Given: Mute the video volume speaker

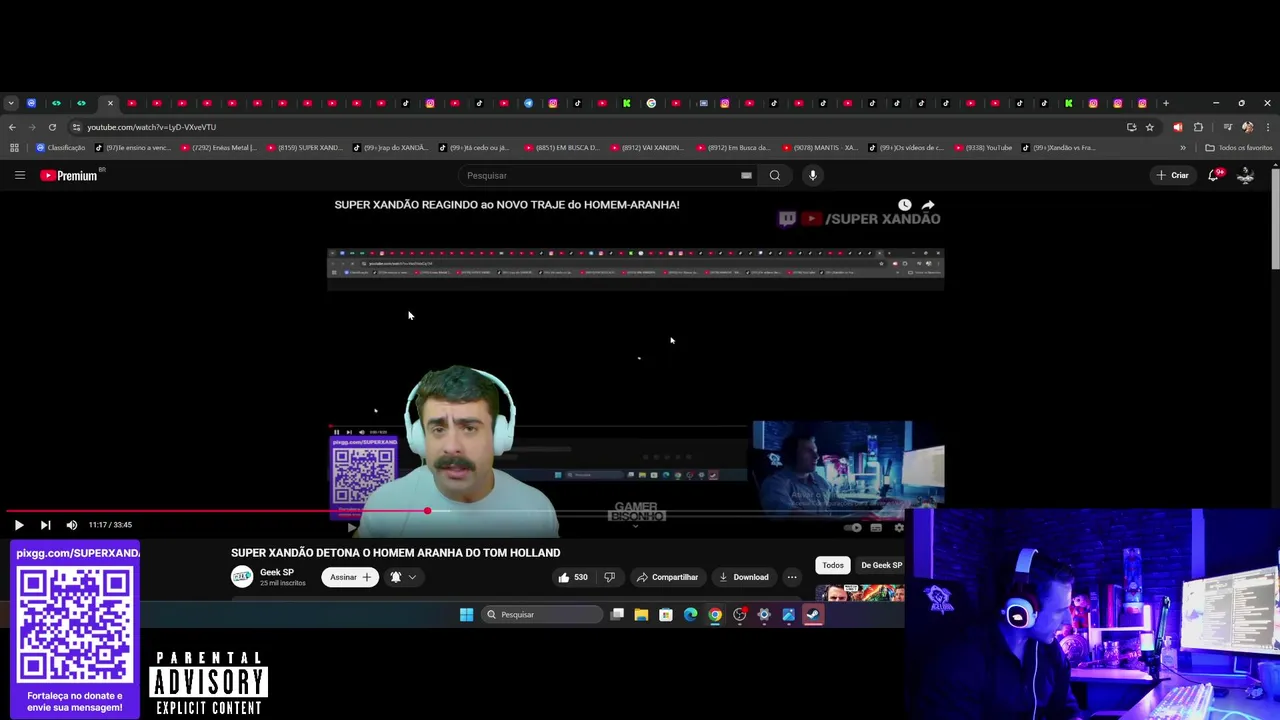Looking at the screenshot, I should point(72,525).
